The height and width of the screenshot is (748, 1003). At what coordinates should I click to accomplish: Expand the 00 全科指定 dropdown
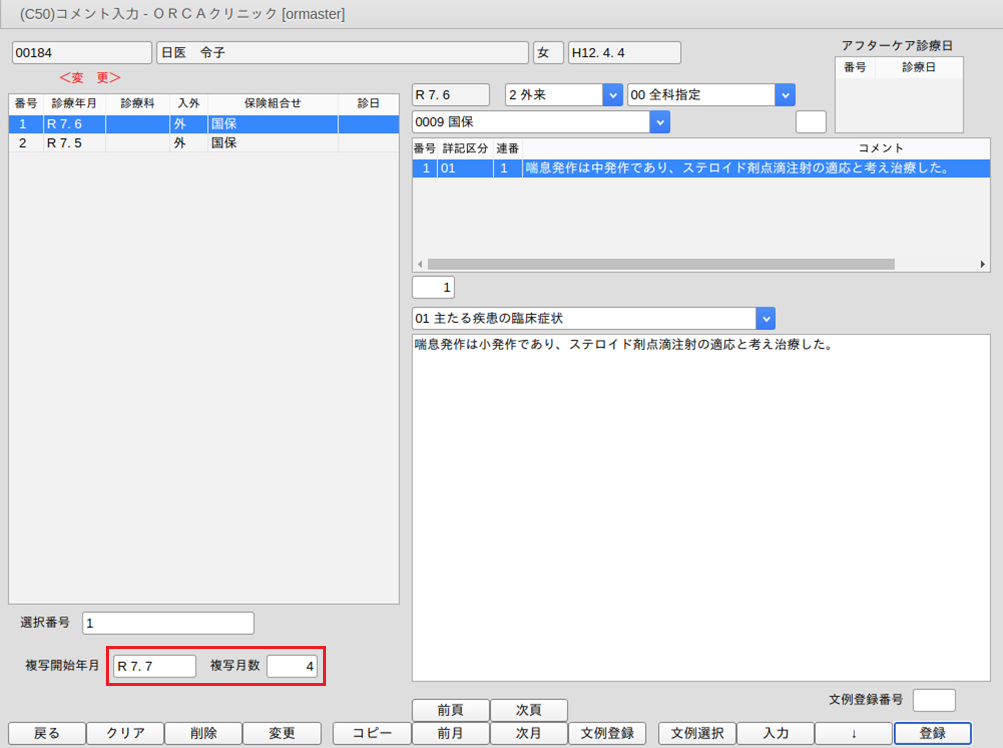click(785, 95)
